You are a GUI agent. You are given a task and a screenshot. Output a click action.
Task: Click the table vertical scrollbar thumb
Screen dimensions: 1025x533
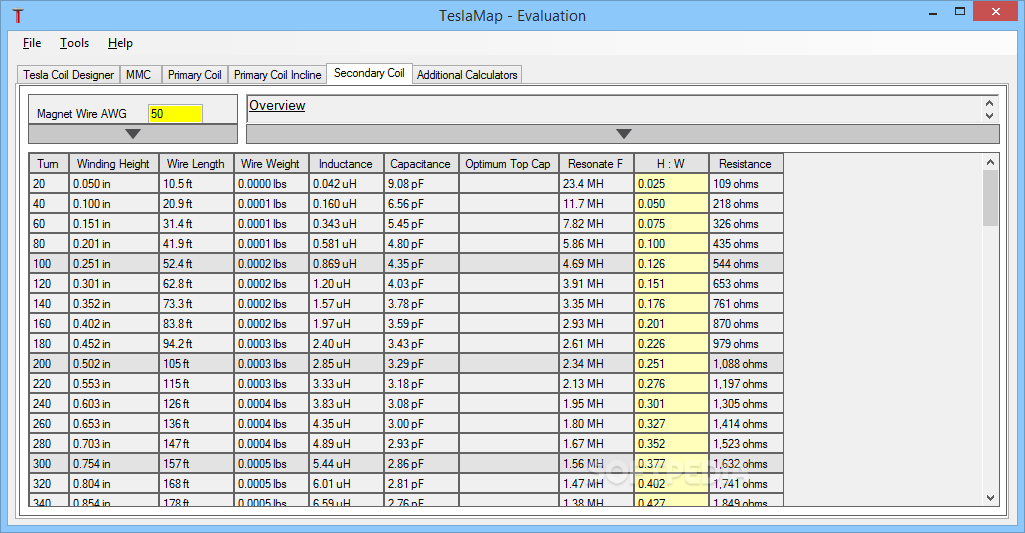pos(990,198)
